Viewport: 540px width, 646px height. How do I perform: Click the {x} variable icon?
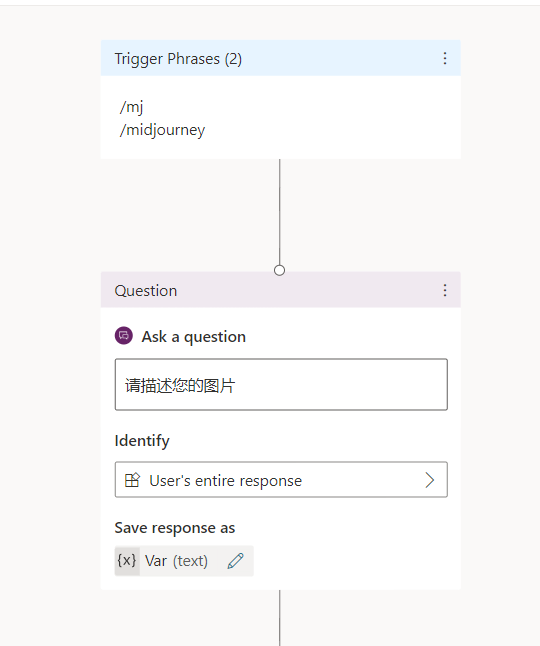(127, 561)
